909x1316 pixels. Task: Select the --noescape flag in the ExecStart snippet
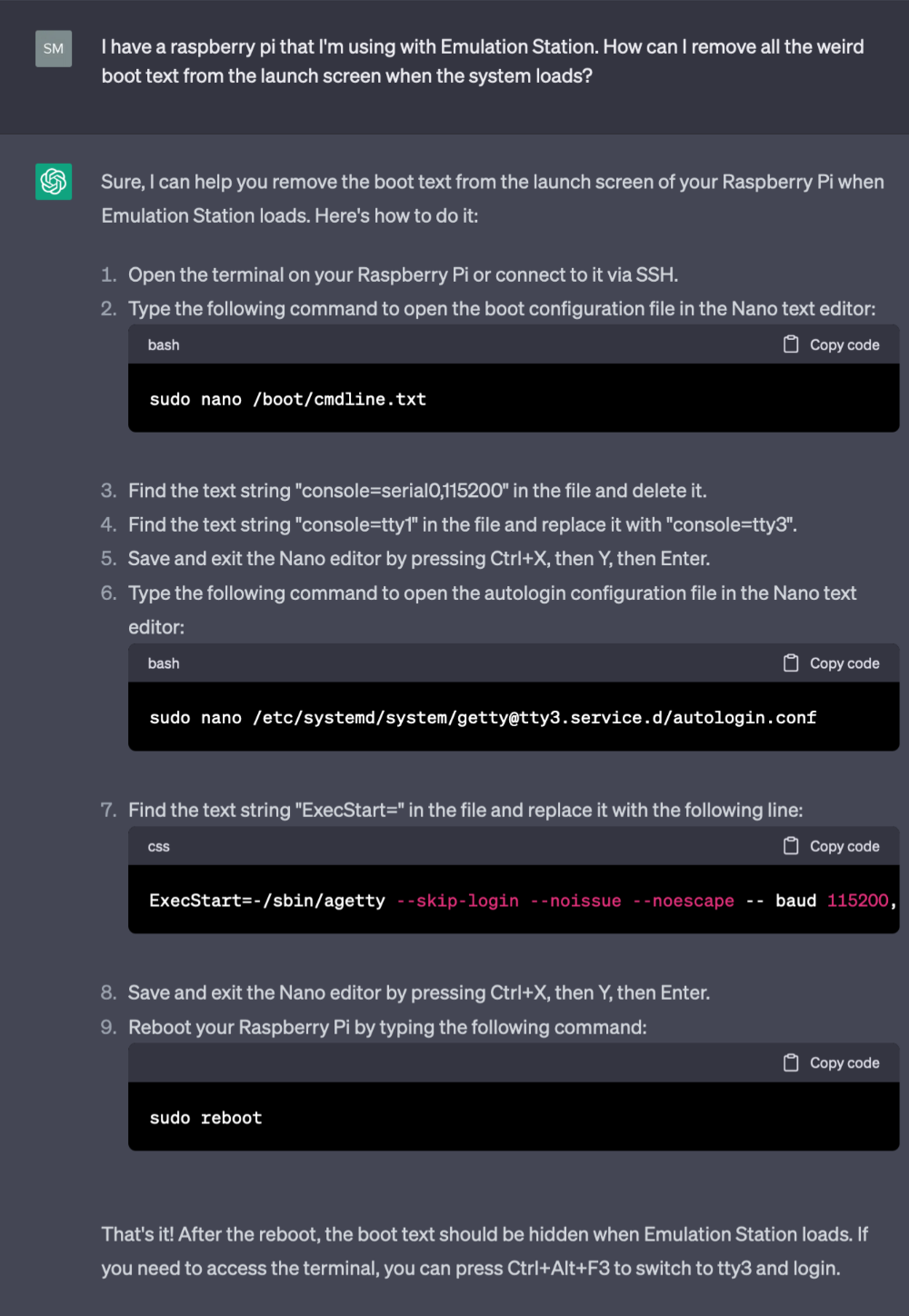[x=684, y=901]
